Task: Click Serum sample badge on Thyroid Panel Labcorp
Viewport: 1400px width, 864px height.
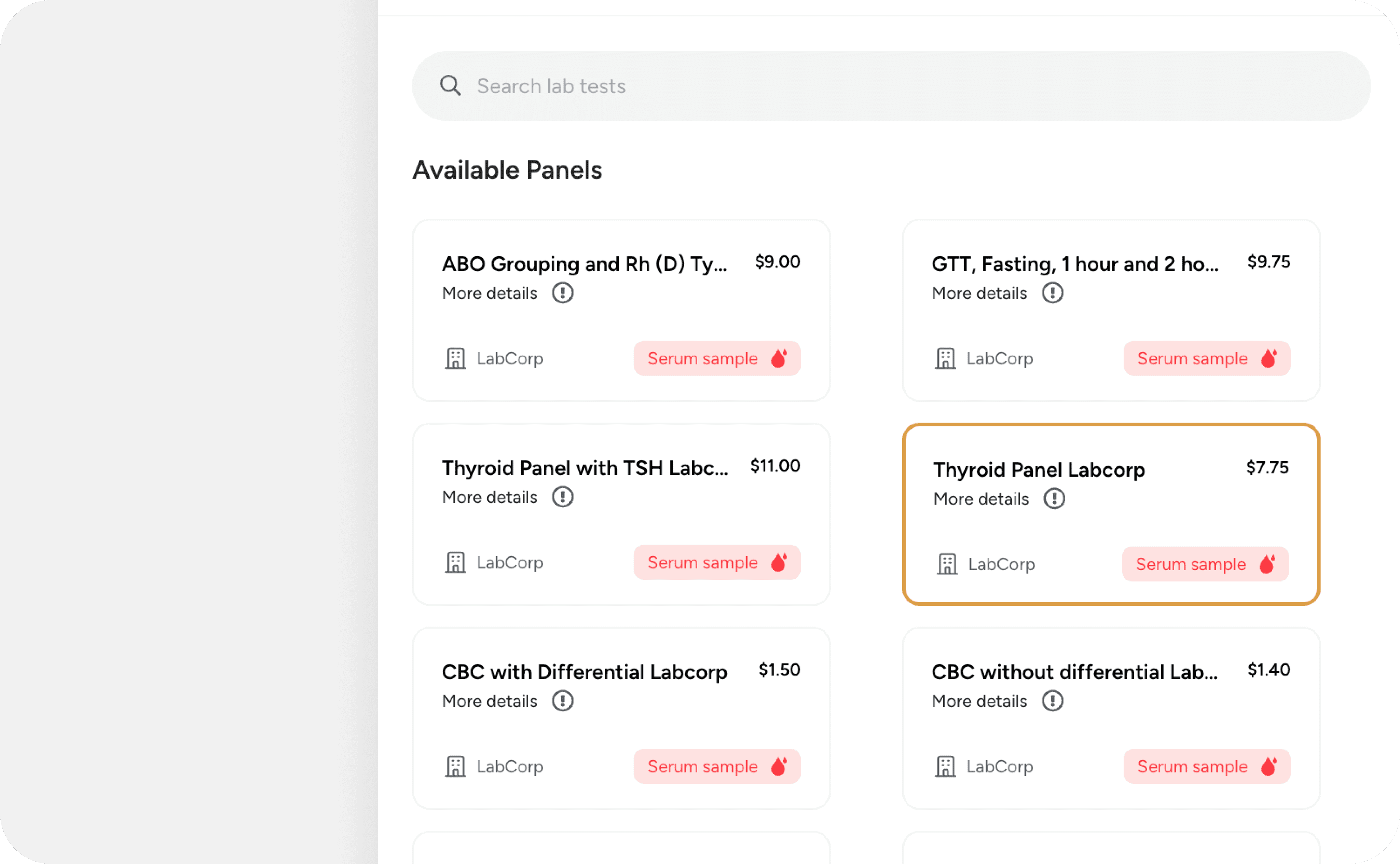Action: click(x=1205, y=564)
